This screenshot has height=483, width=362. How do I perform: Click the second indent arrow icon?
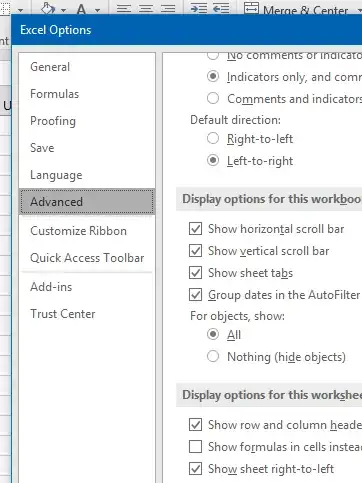[x=221, y=8]
